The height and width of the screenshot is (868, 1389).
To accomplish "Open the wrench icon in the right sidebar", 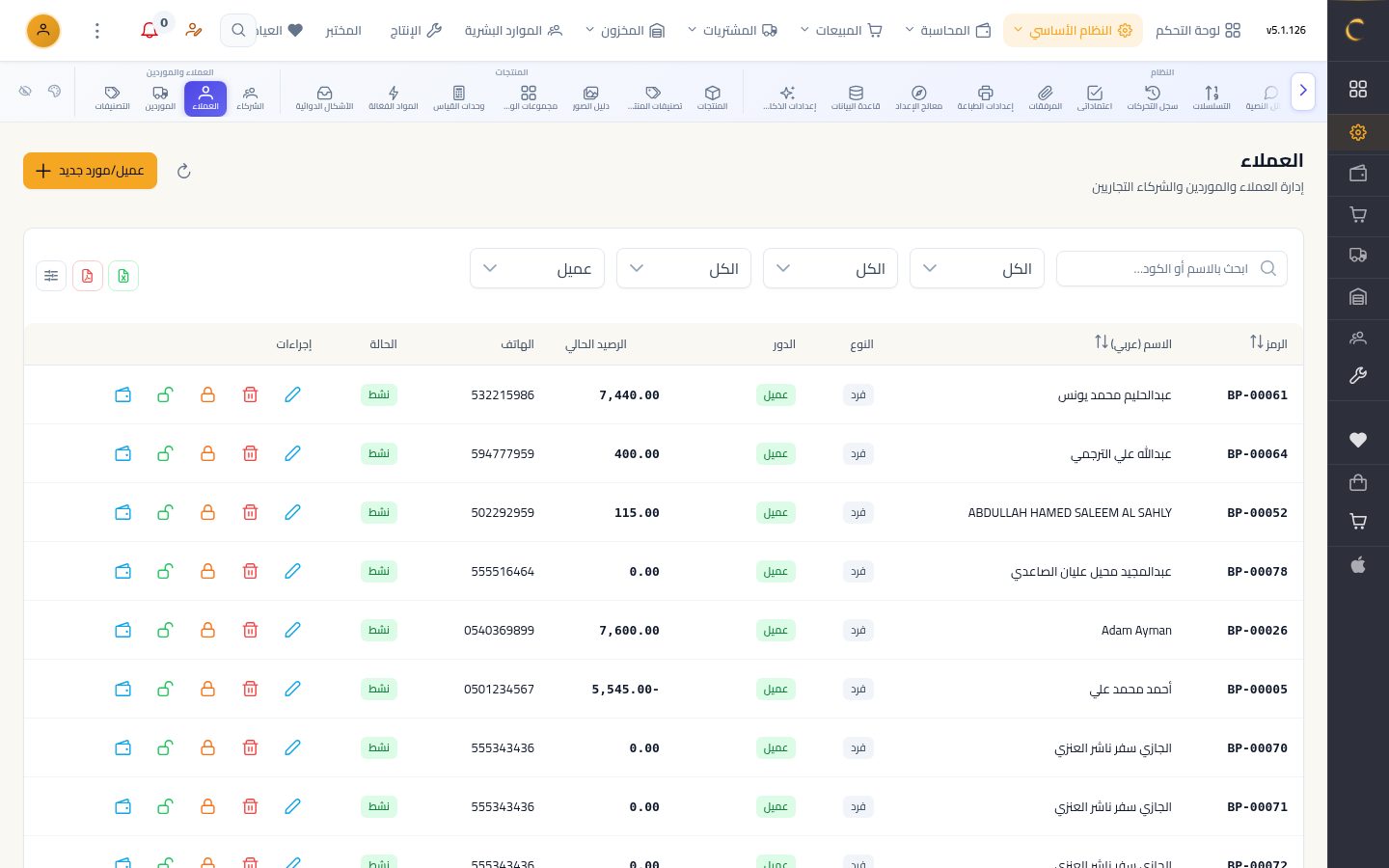I will (x=1358, y=376).
